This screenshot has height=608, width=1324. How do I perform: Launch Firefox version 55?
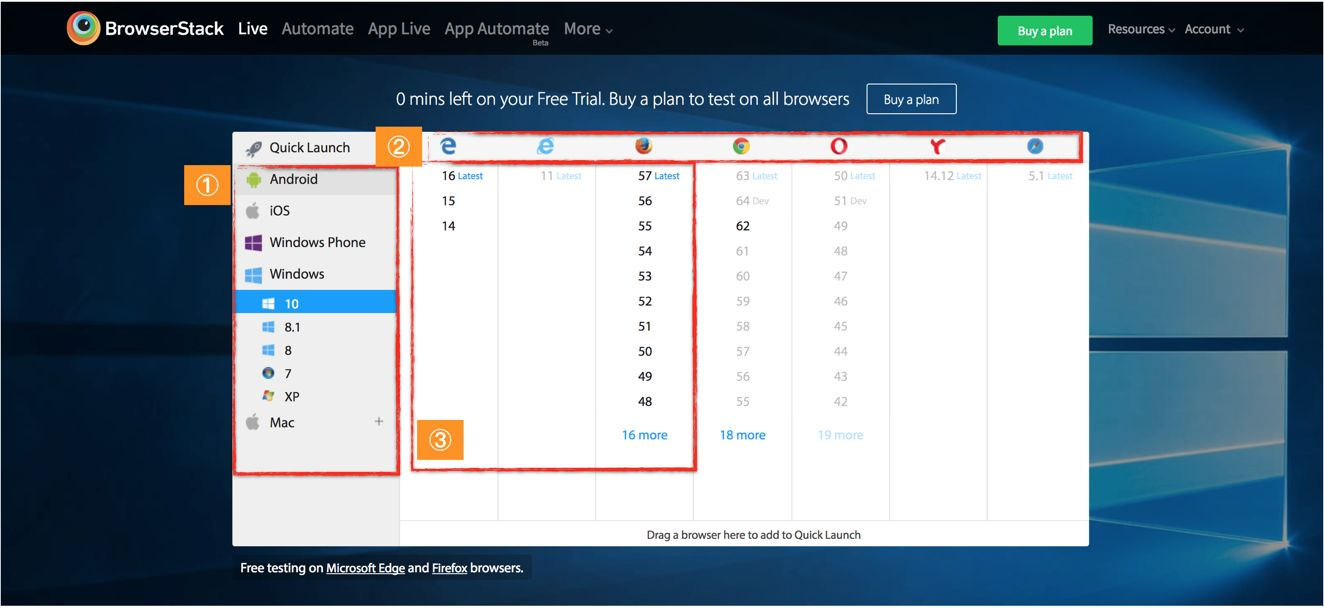[645, 226]
